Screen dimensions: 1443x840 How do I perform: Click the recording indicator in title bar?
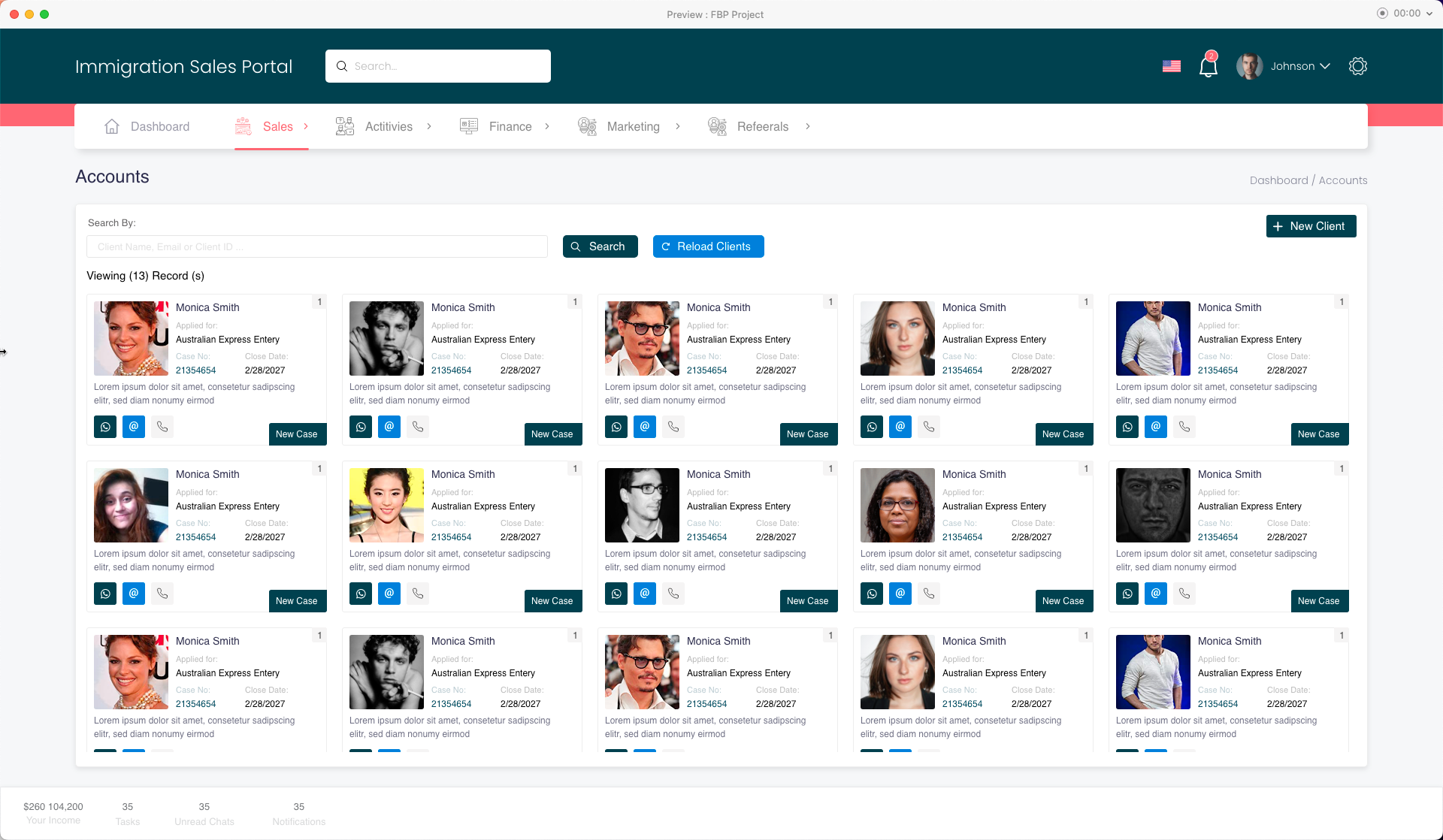[x=1382, y=14]
